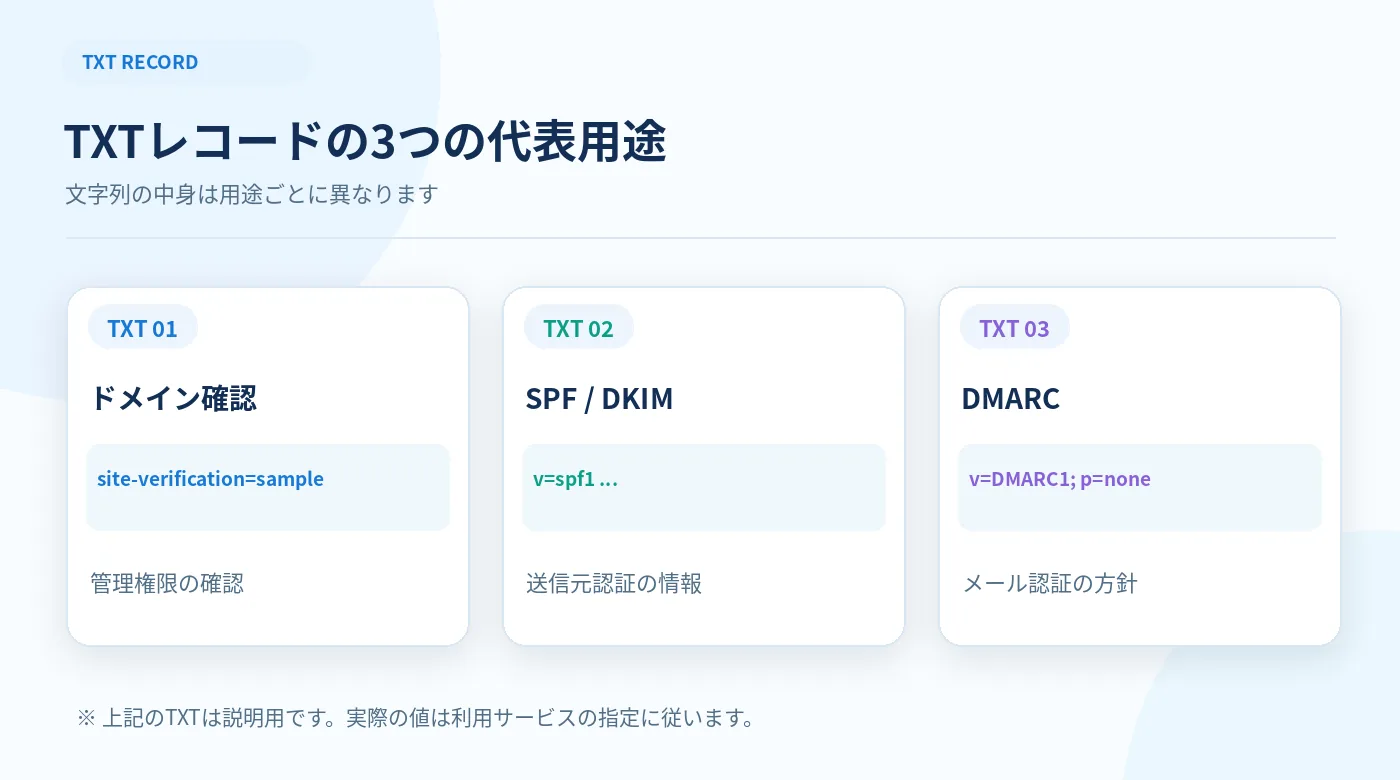Select the SPF / DKIM card title
This screenshot has height=780, width=1400.
[599, 398]
